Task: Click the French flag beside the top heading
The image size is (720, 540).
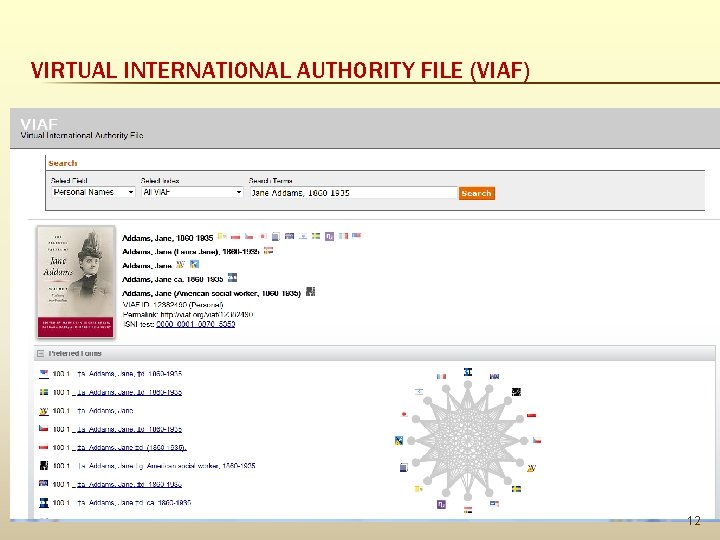Action: pyautogui.click(x=343, y=236)
